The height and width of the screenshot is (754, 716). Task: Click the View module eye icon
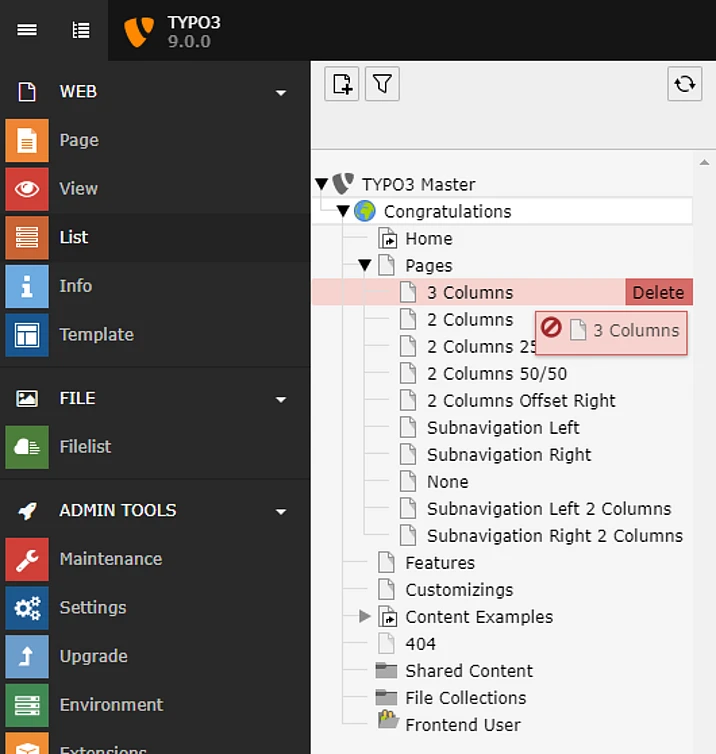tap(27, 189)
